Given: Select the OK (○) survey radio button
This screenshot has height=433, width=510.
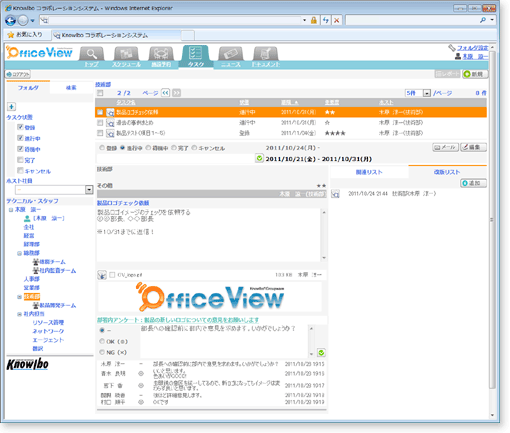Looking at the screenshot, I should coord(102,341).
